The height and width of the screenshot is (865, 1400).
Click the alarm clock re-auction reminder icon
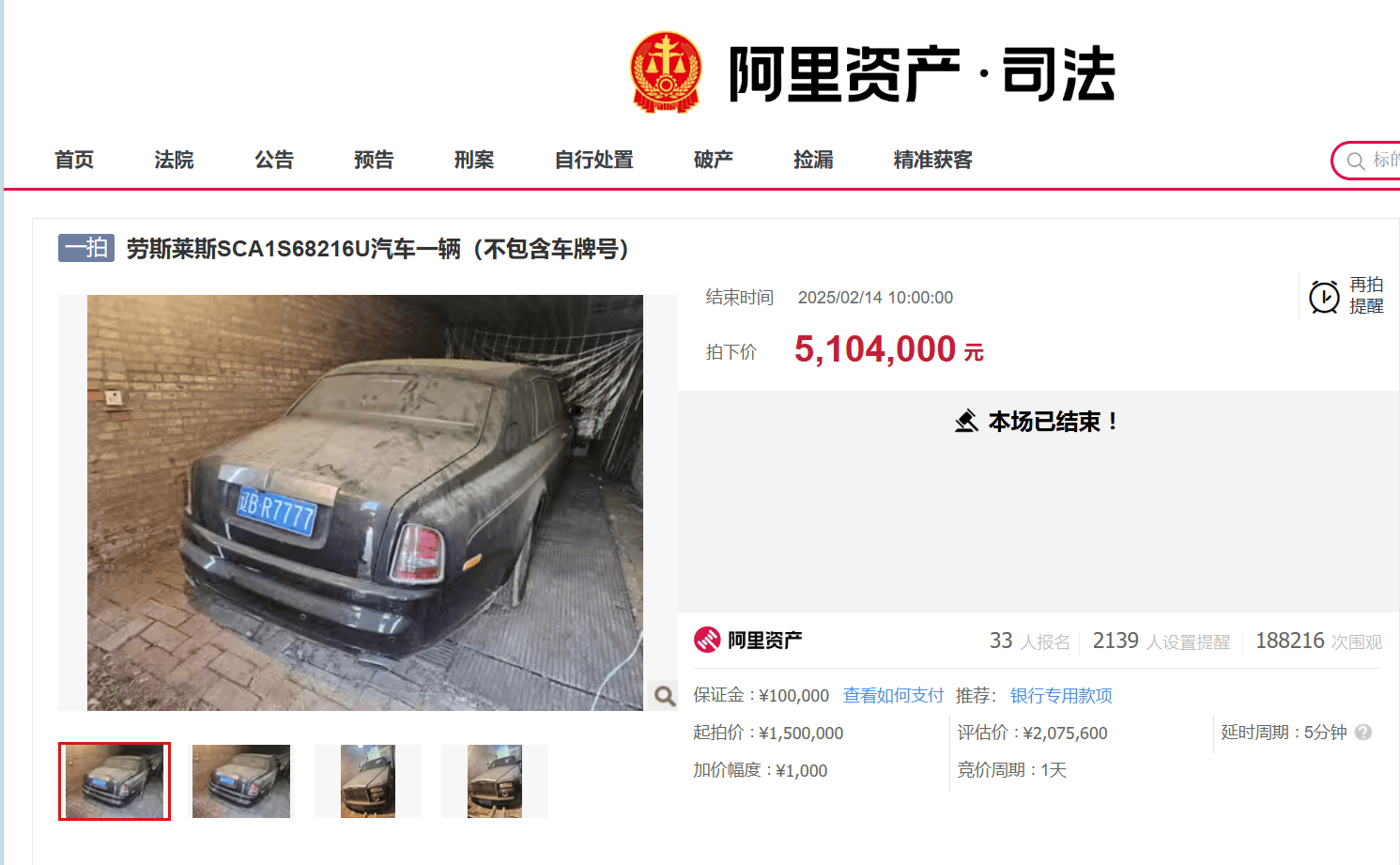(x=1324, y=297)
